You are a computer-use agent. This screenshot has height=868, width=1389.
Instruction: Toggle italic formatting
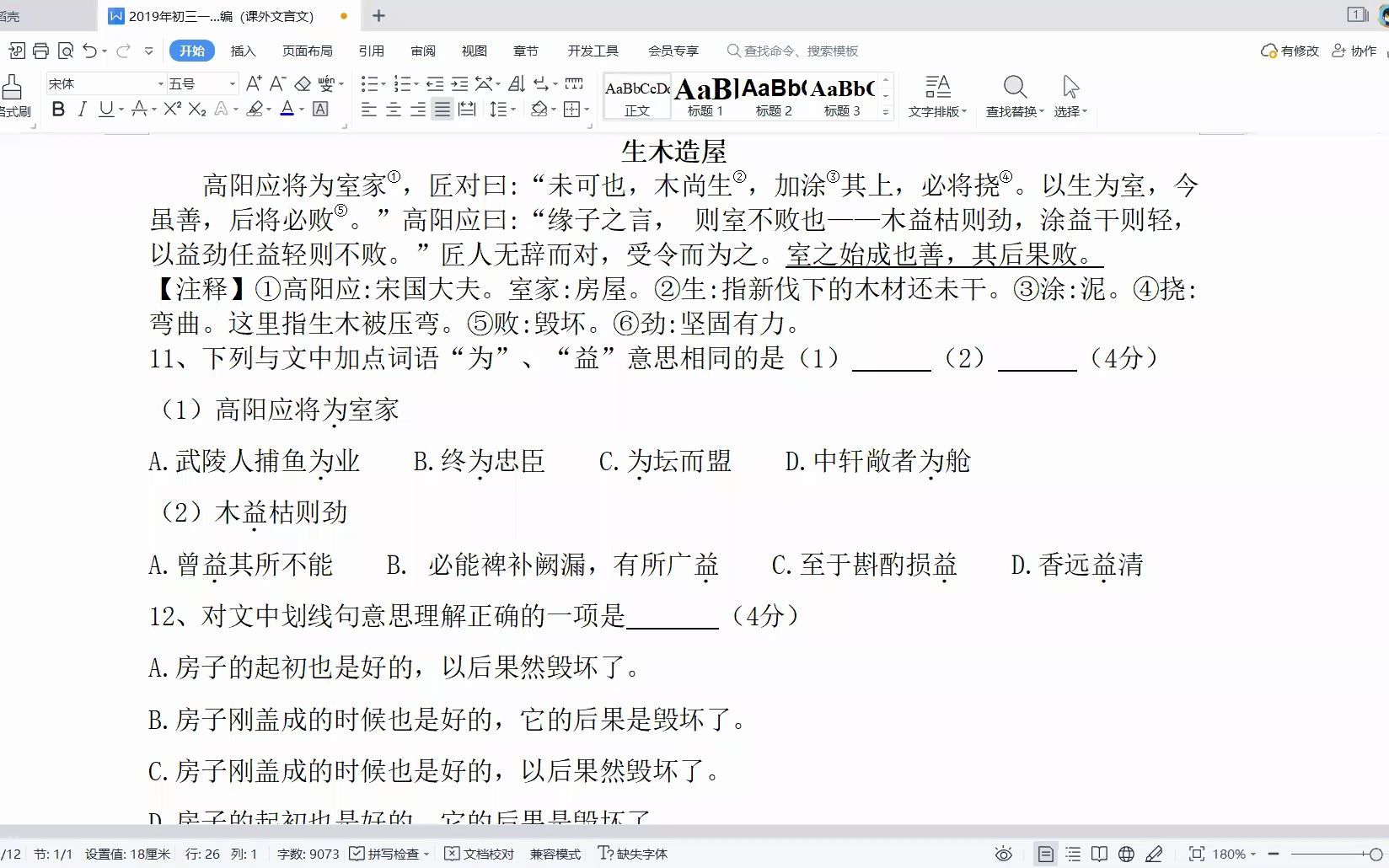82,109
